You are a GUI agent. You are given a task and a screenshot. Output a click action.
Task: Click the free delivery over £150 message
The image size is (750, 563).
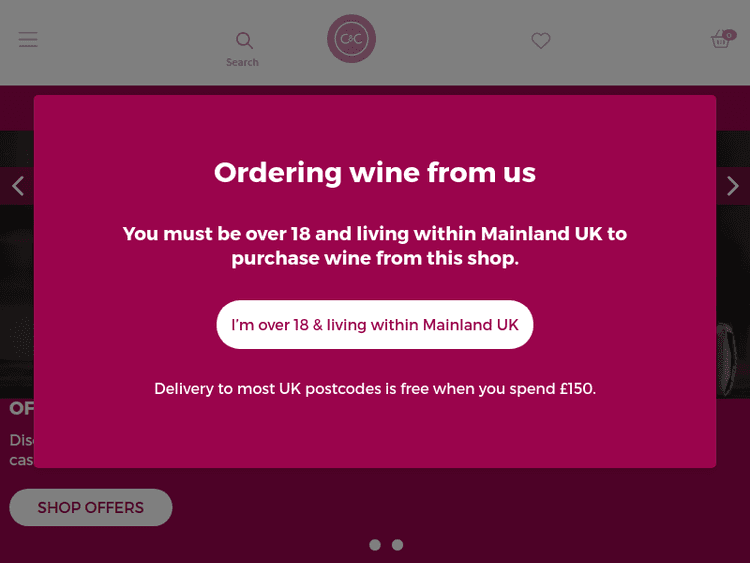375,388
